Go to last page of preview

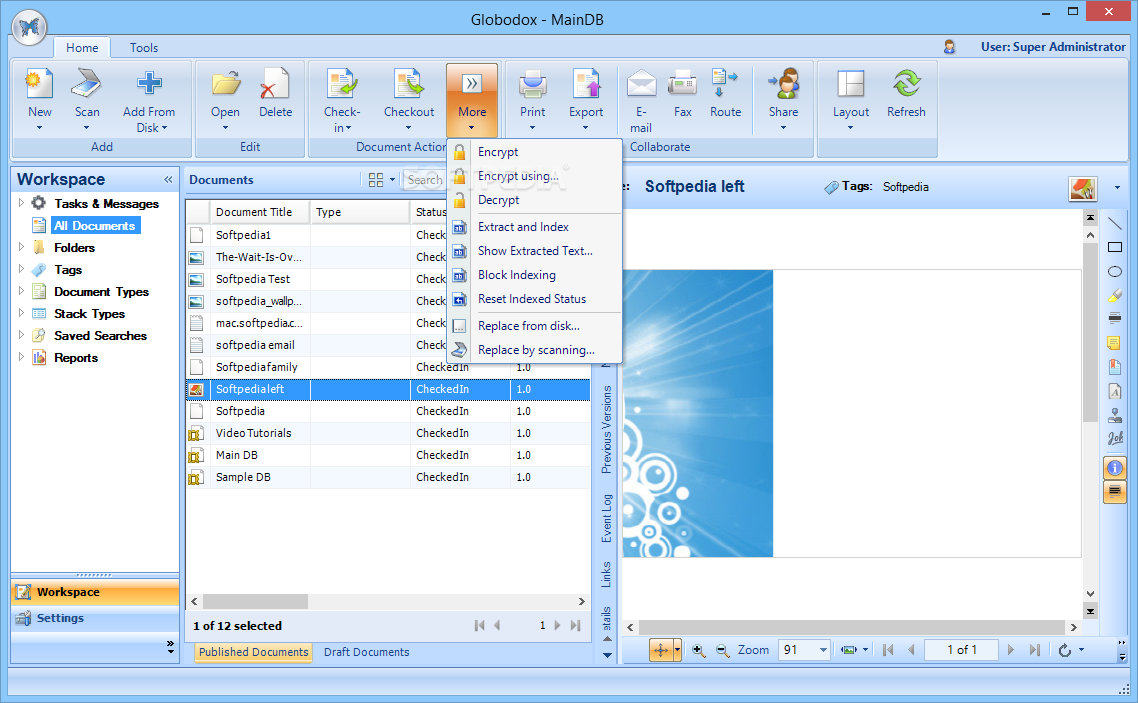(1035, 650)
